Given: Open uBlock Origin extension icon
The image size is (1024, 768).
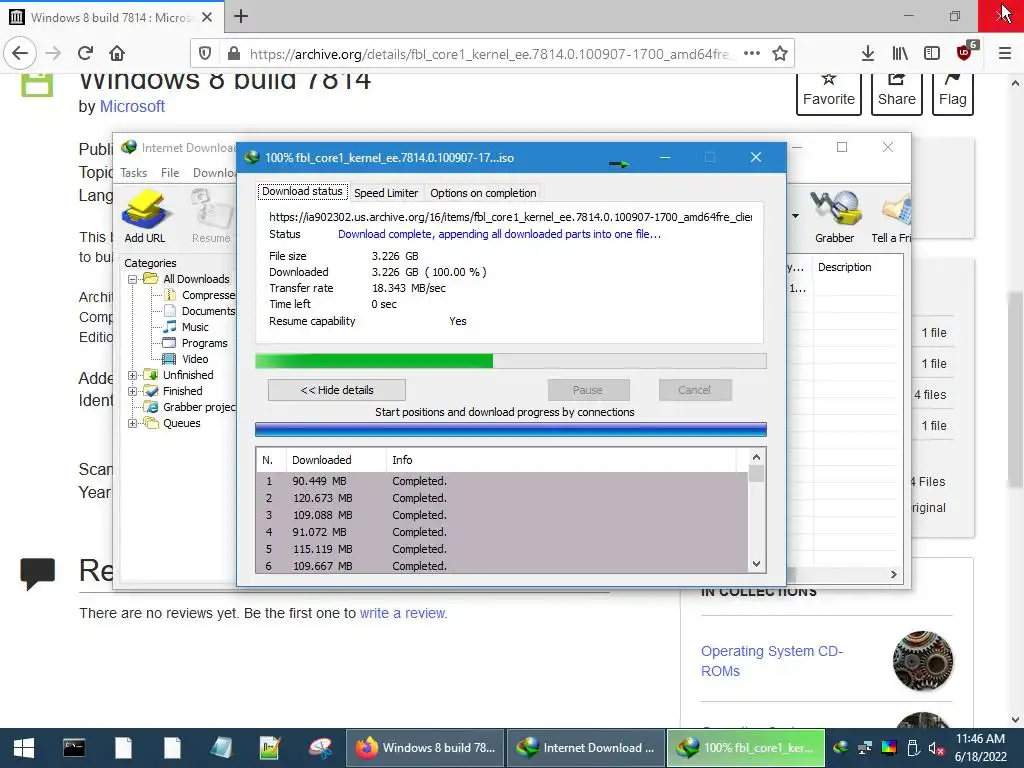Looking at the screenshot, I should (965, 52).
